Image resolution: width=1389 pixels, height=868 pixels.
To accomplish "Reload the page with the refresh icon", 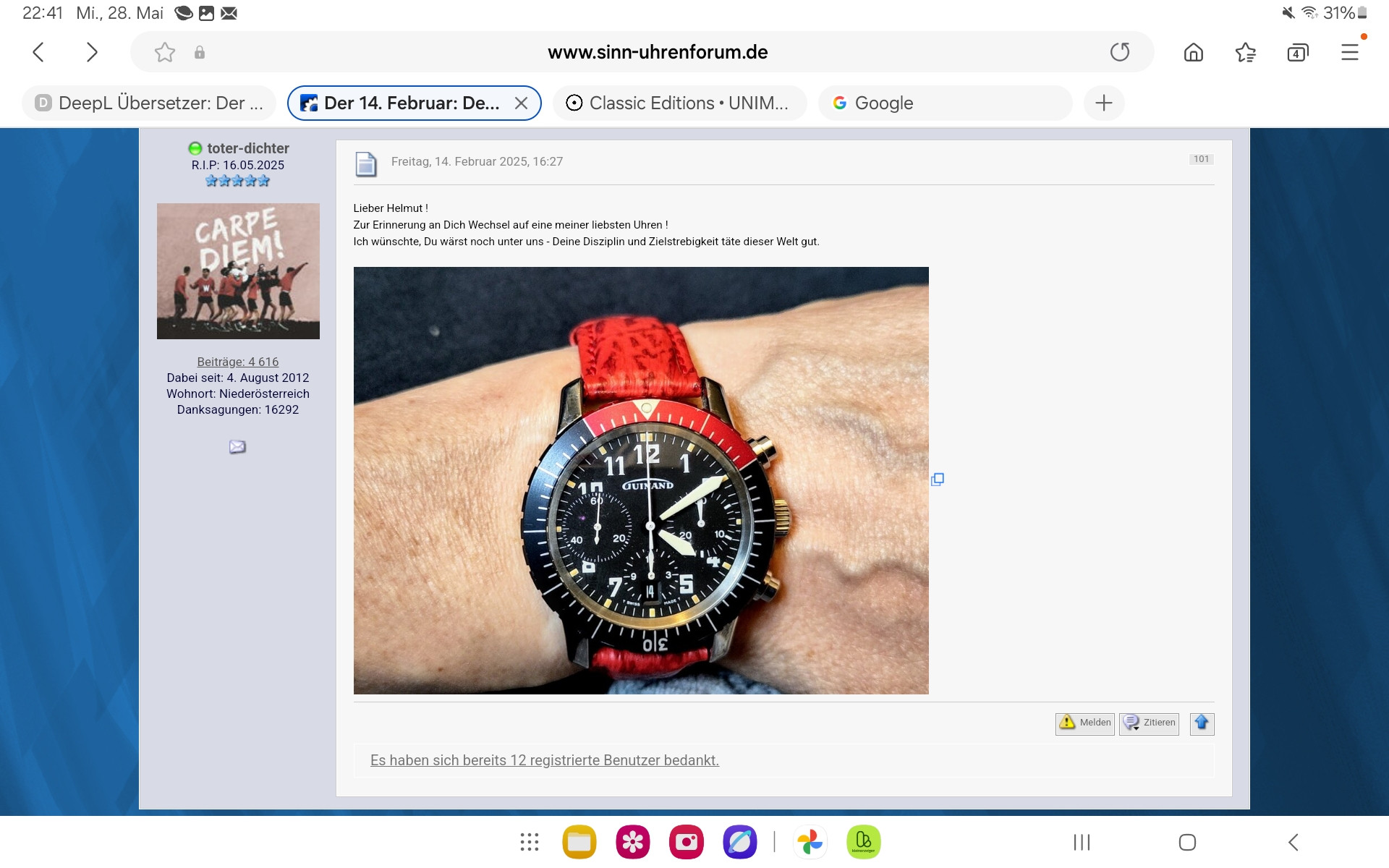I will (x=1119, y=52).
